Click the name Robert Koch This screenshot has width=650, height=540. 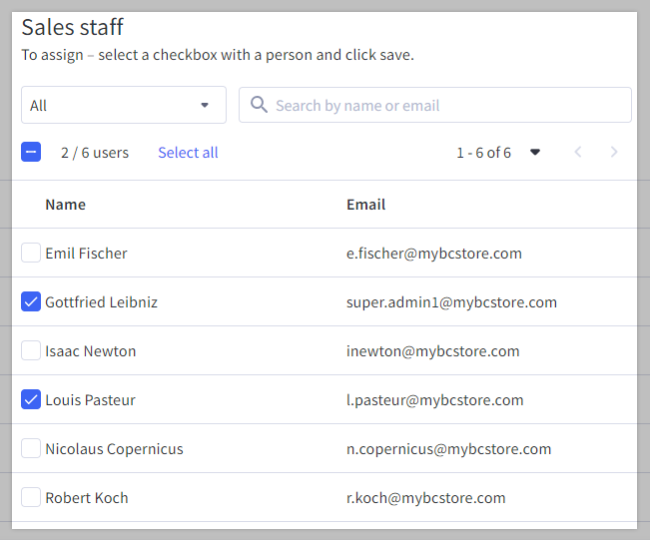[x=87, y=498]
